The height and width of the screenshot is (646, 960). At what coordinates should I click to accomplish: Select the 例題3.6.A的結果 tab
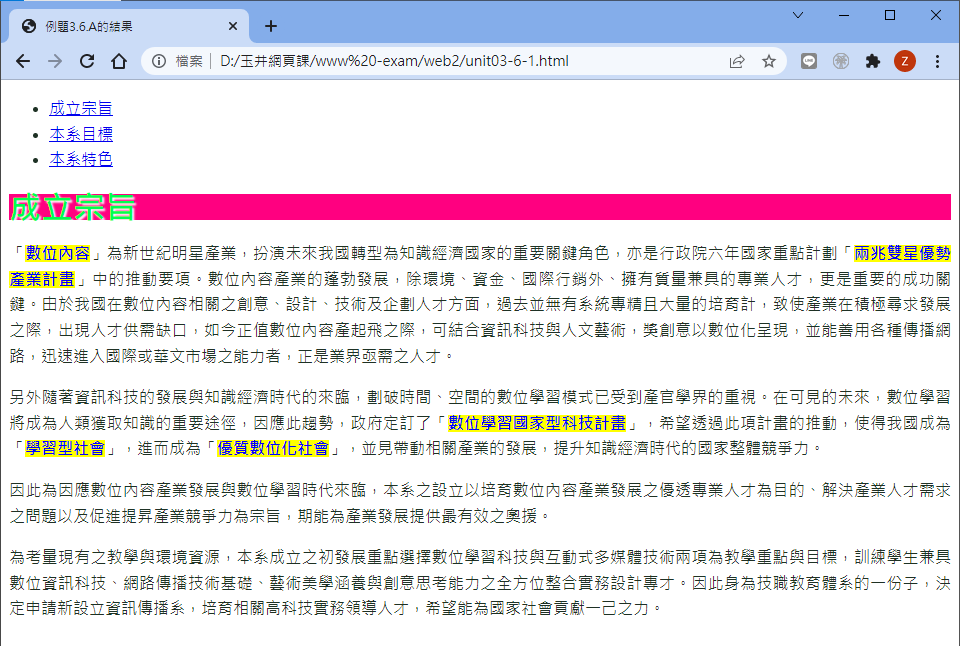(120, 26)
